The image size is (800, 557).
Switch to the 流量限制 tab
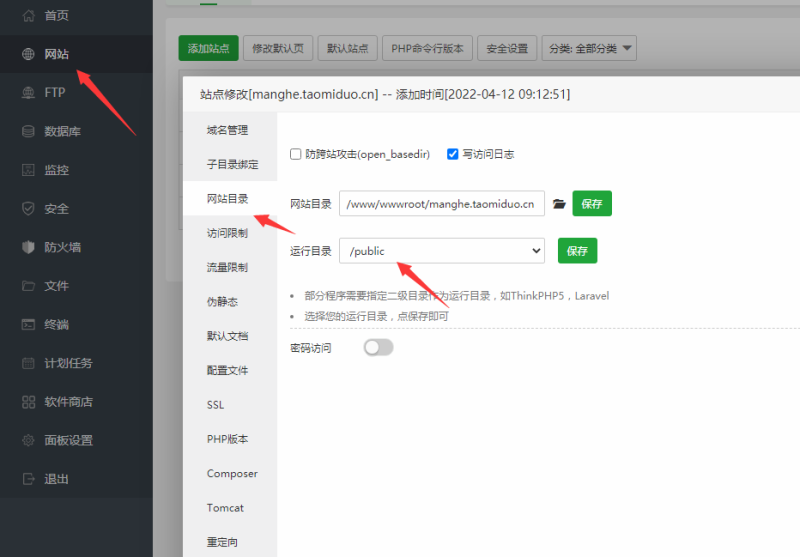[x=230, y=267]
